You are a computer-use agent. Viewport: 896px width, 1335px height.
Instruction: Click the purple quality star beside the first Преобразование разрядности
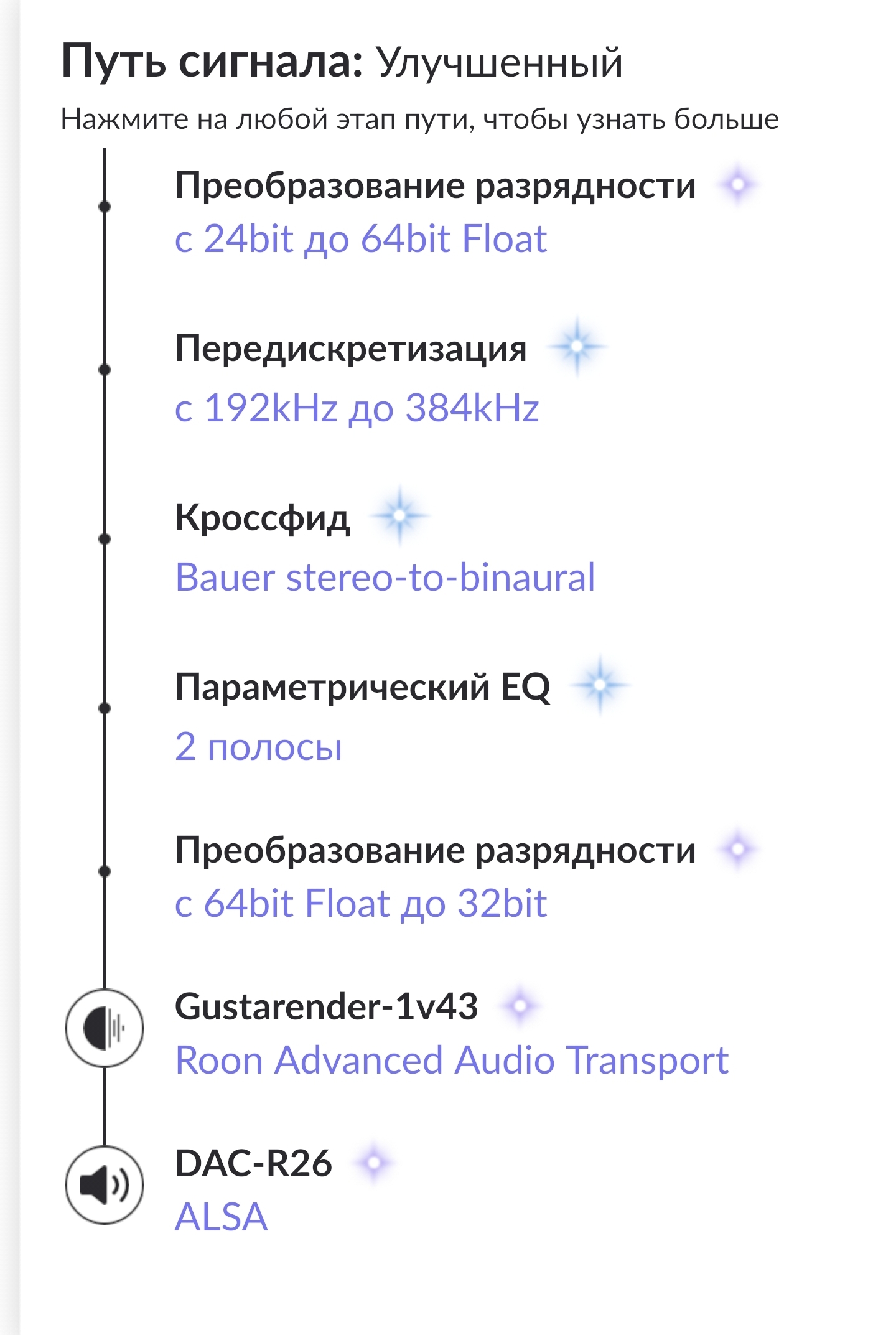coord(738,185)
